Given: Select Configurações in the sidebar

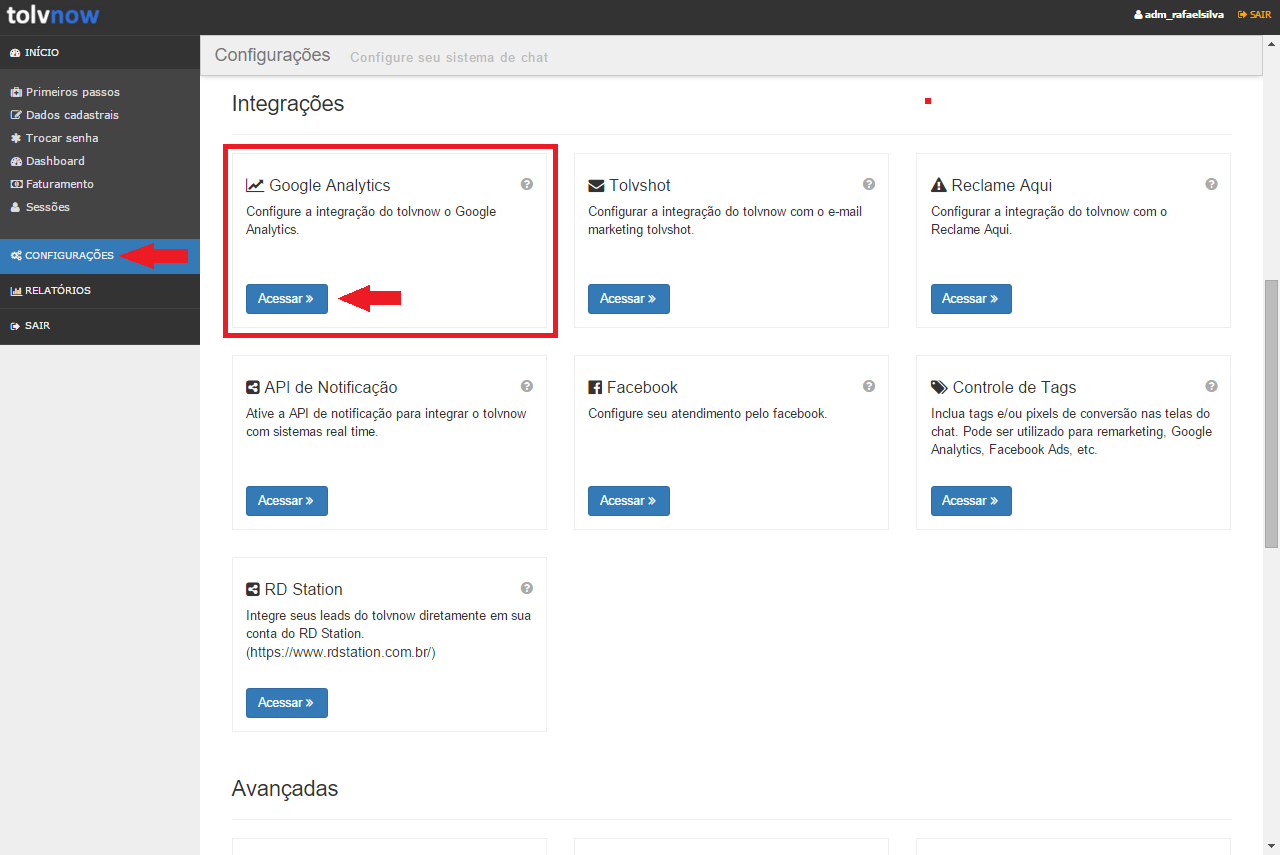Looking at the screenshot, I should pos(100,256).
